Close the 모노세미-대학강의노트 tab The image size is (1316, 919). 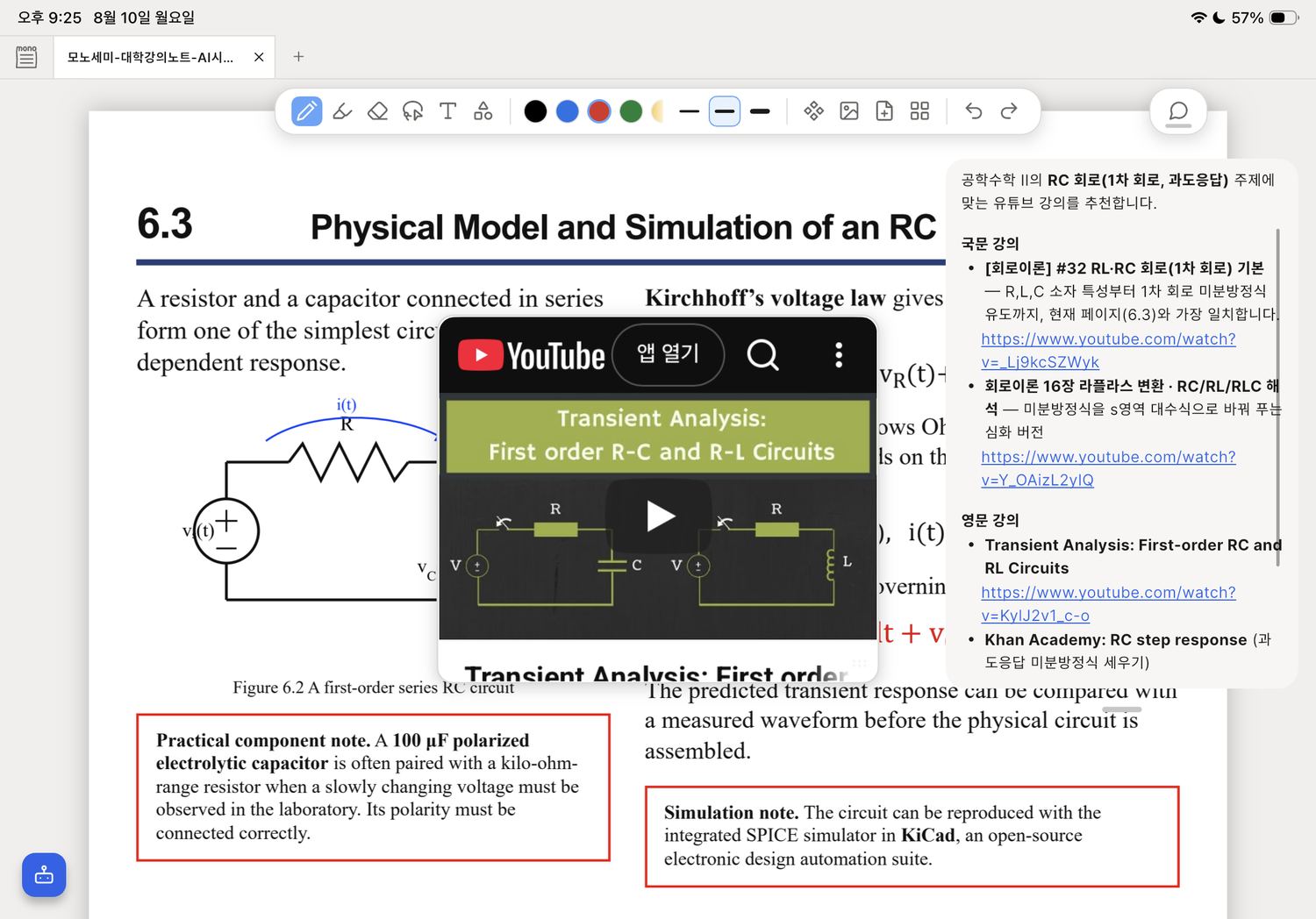pos(259,57)
